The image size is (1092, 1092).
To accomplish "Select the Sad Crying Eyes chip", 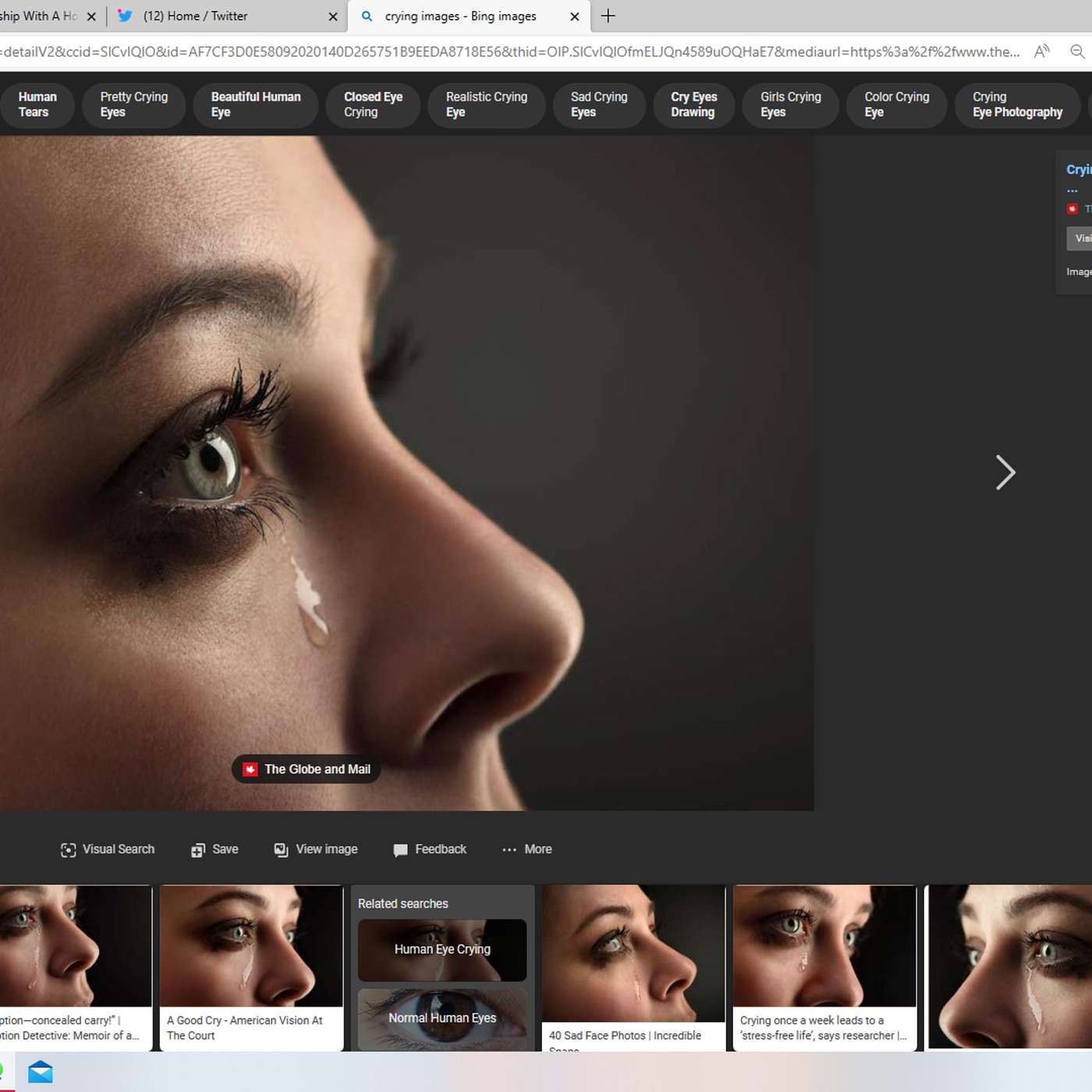I will click(598, 105).
